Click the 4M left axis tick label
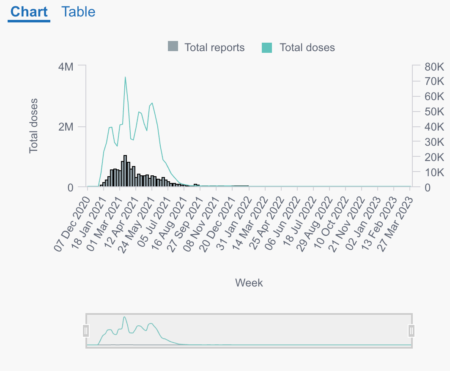 [x=65, y=67]
